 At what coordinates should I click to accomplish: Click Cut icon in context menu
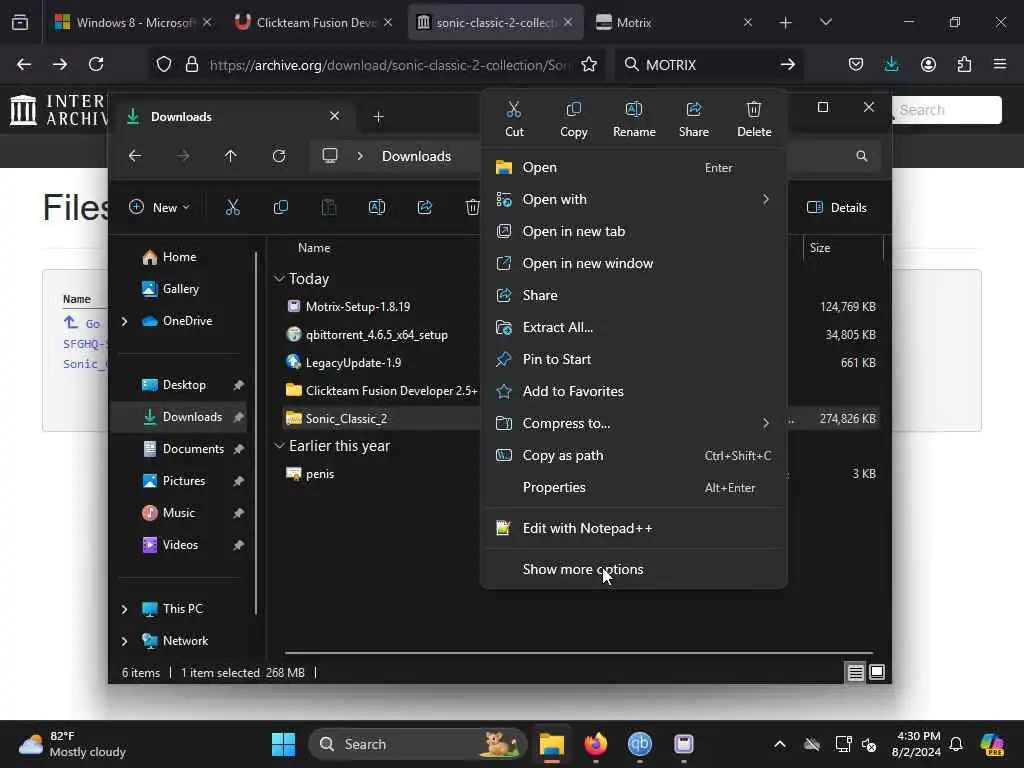click(x=514, y=110)
